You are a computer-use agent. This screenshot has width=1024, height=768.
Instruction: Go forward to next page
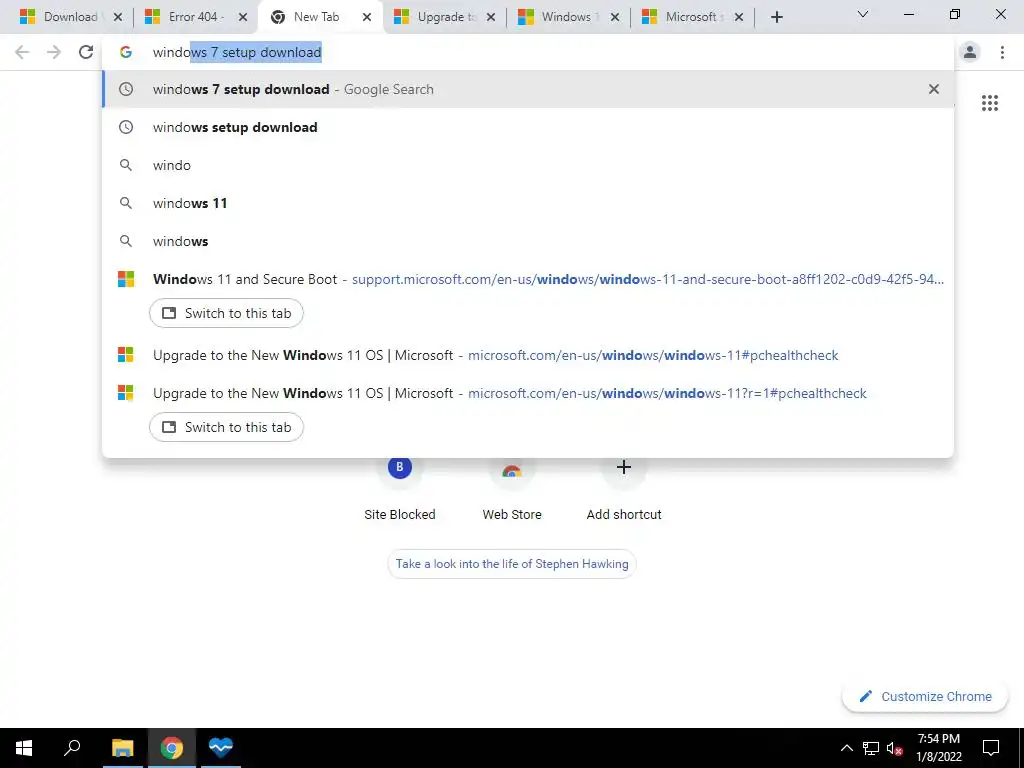[54, 52]
